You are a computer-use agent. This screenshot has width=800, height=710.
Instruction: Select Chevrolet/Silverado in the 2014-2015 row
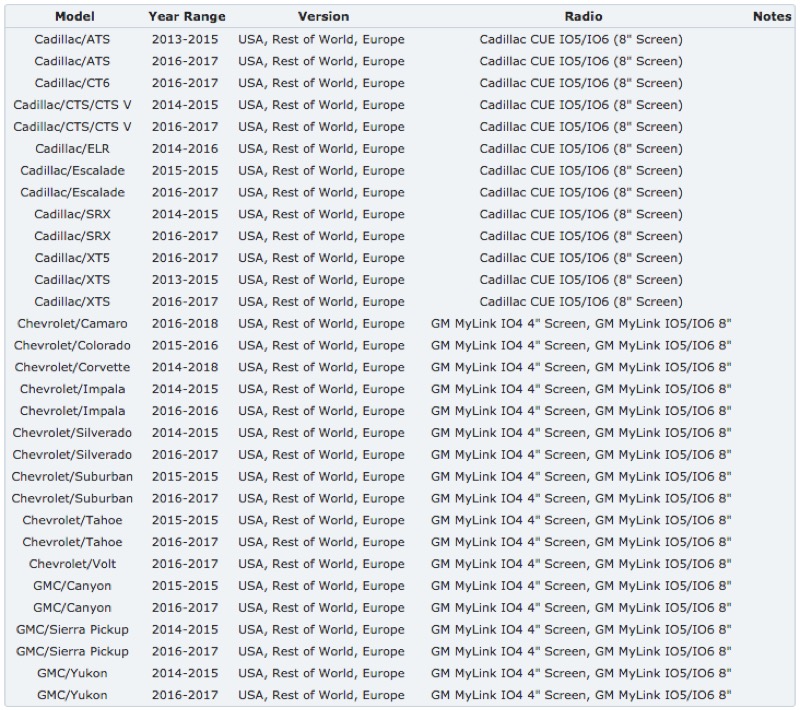point(72,433)
